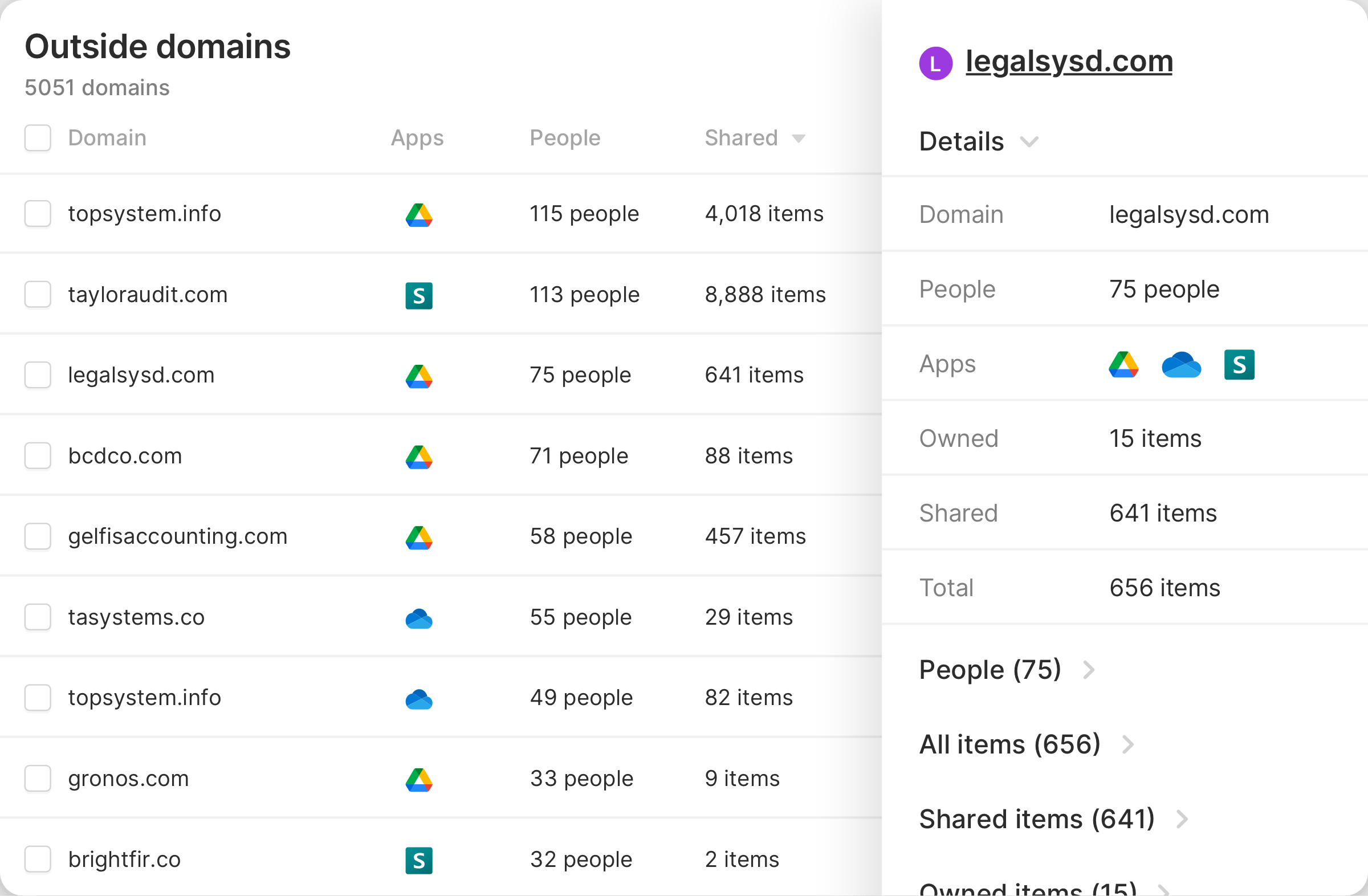
Task: Click the OneDrive icon beside tasystems.co
Action: 418,618
